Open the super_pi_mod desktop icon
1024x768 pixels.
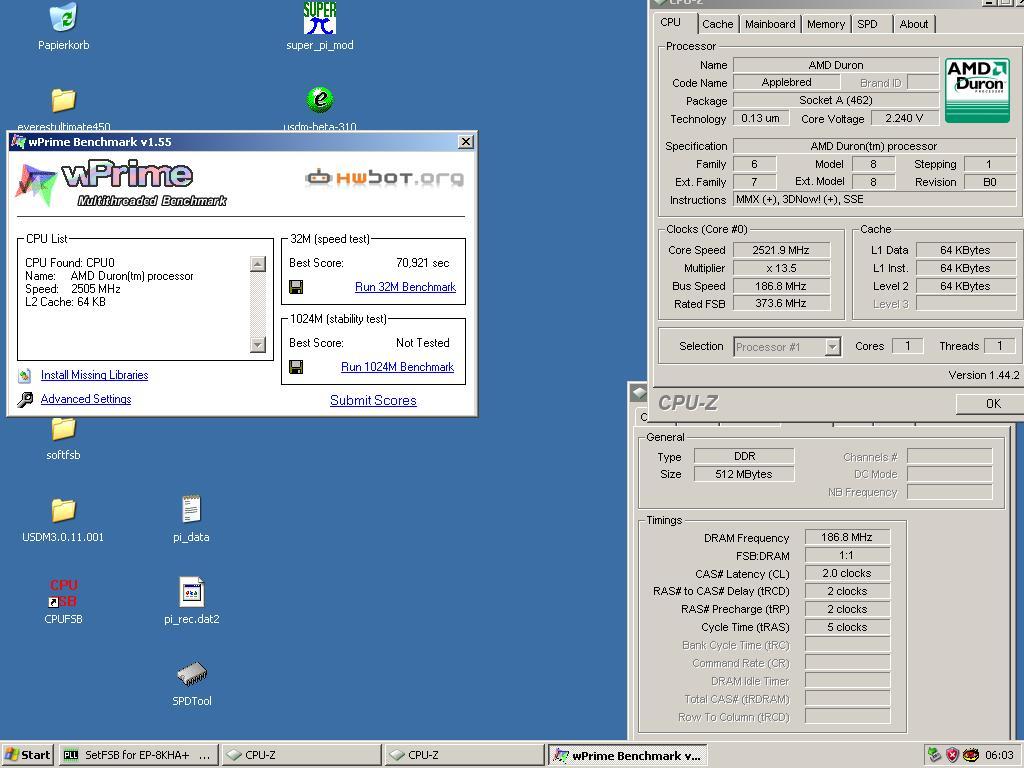pyautogui.click(x=319, y=18)
